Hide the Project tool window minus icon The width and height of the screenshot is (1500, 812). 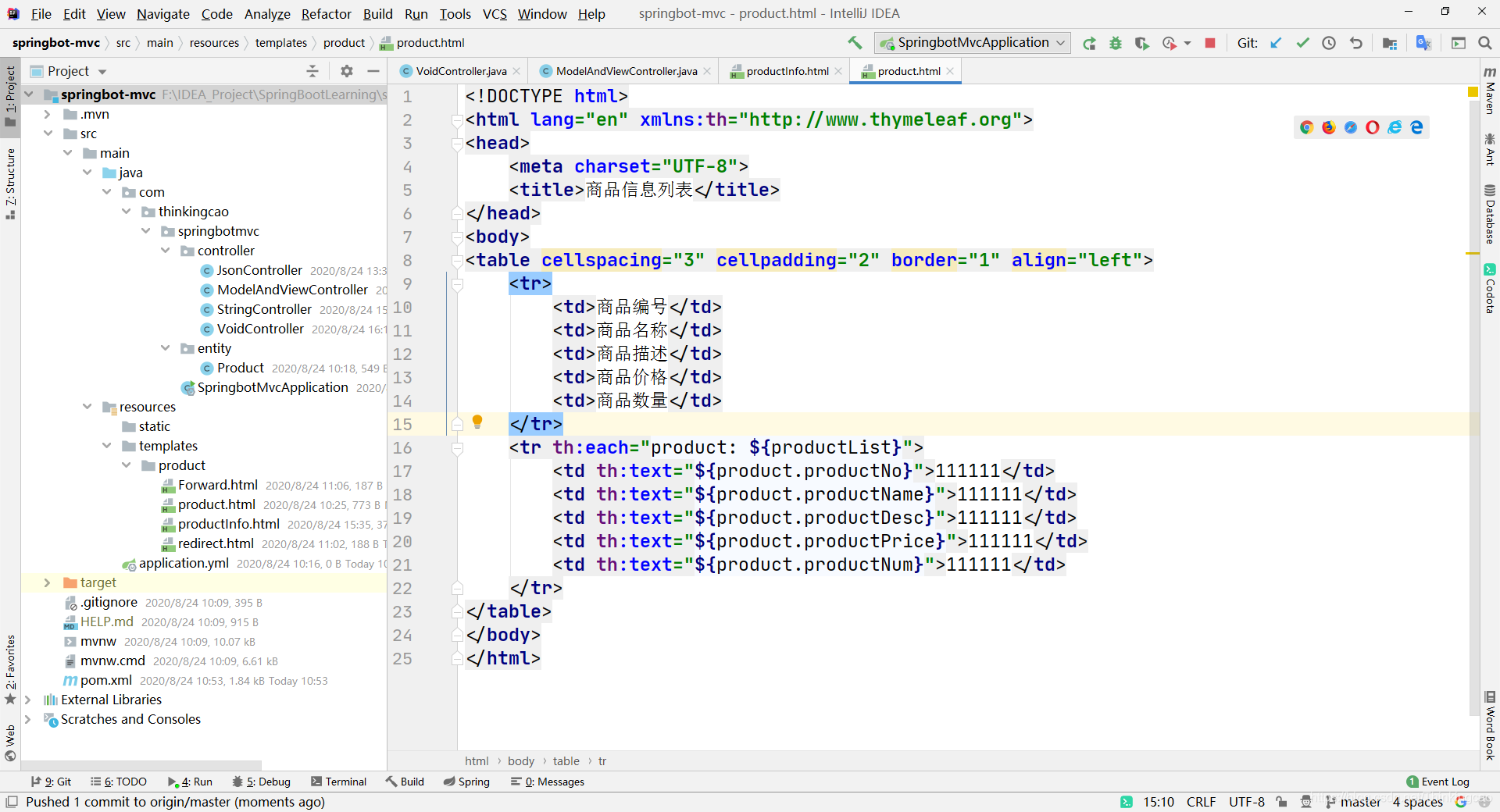(373, 71)
